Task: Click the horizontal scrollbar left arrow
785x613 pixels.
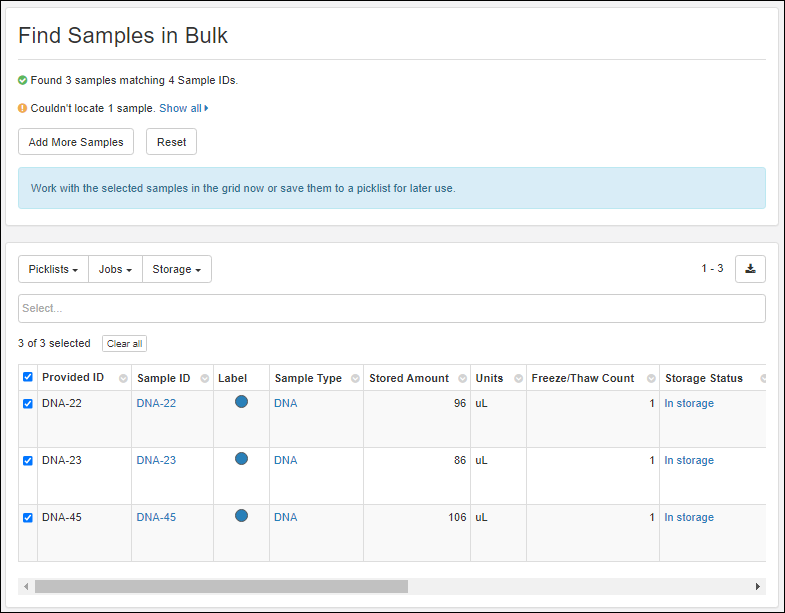Action: [x=26, y=587]
